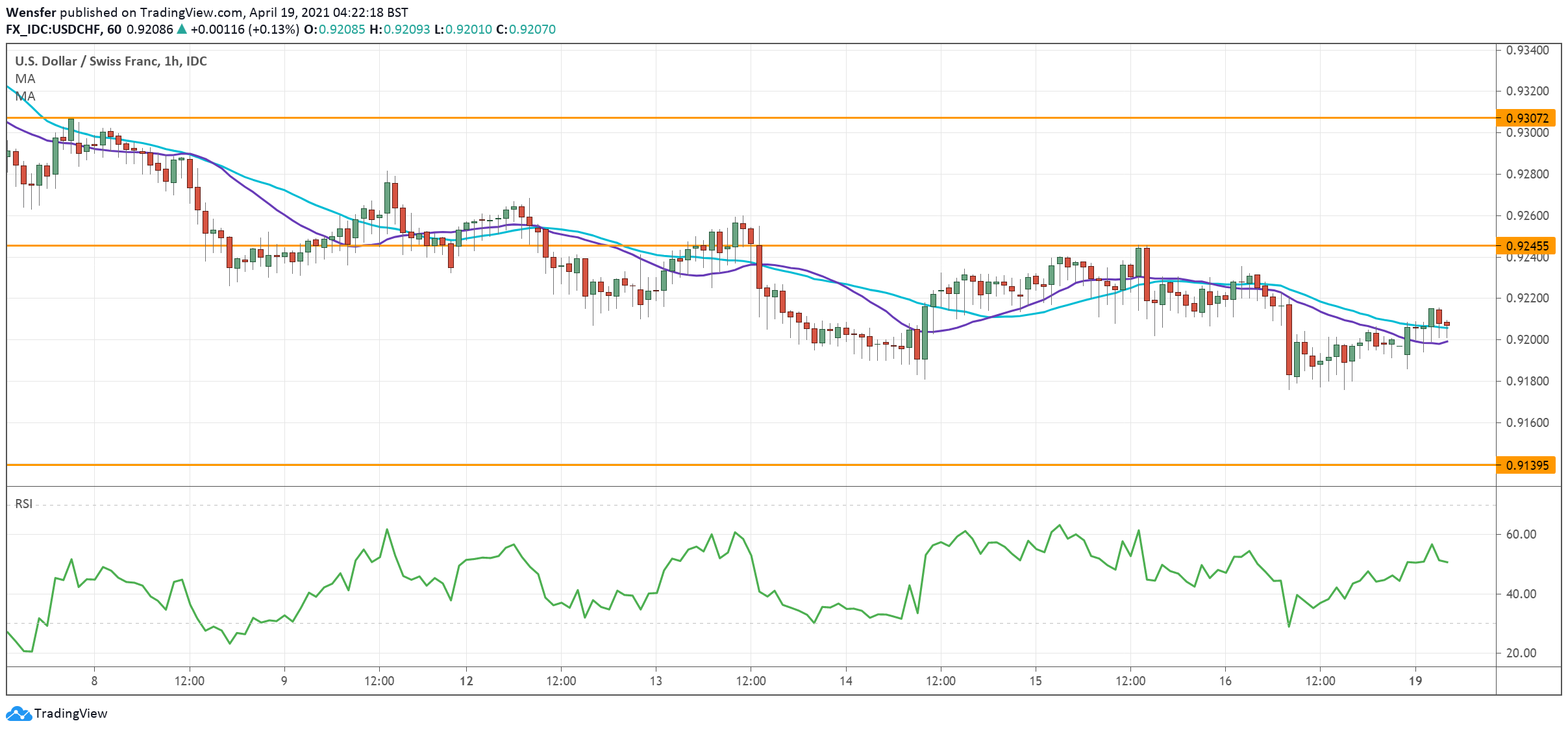The height and width of the screenshot is (732, 1568).
Task: Select the first MA indicator label
Action: (x=24, y=79)
